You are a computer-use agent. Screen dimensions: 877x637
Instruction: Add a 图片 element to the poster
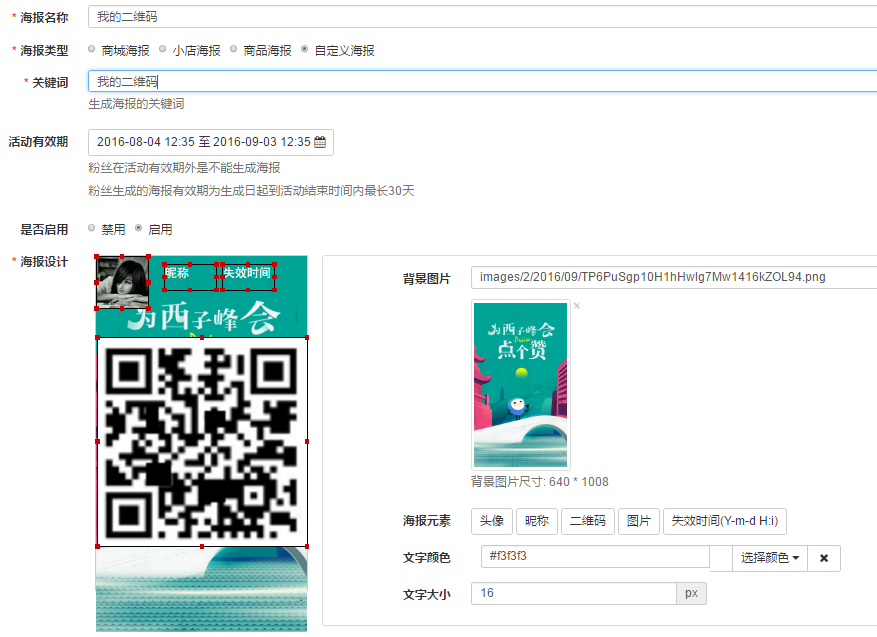[639, 521]
